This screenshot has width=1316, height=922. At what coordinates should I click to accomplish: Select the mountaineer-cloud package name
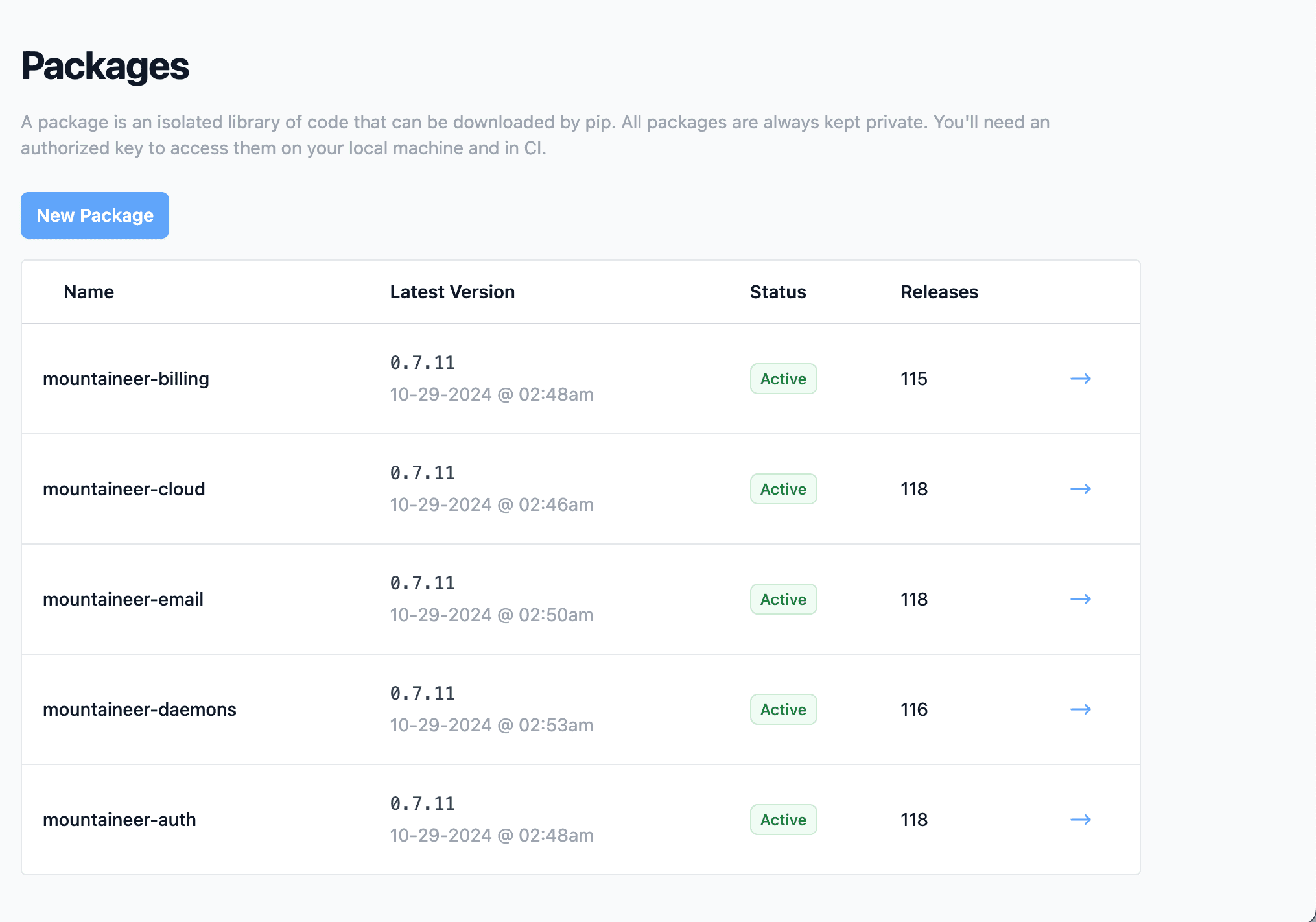[124, 489]
